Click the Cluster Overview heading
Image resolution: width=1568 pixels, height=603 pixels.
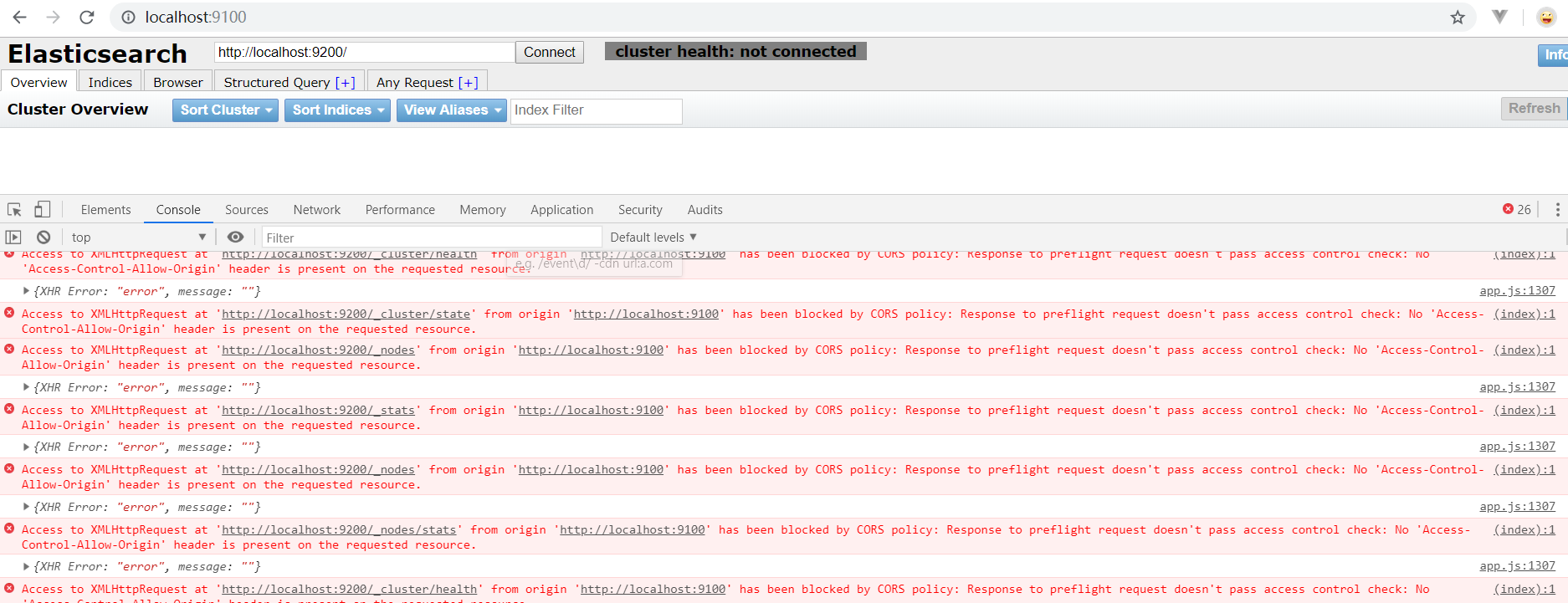[78, 110]
